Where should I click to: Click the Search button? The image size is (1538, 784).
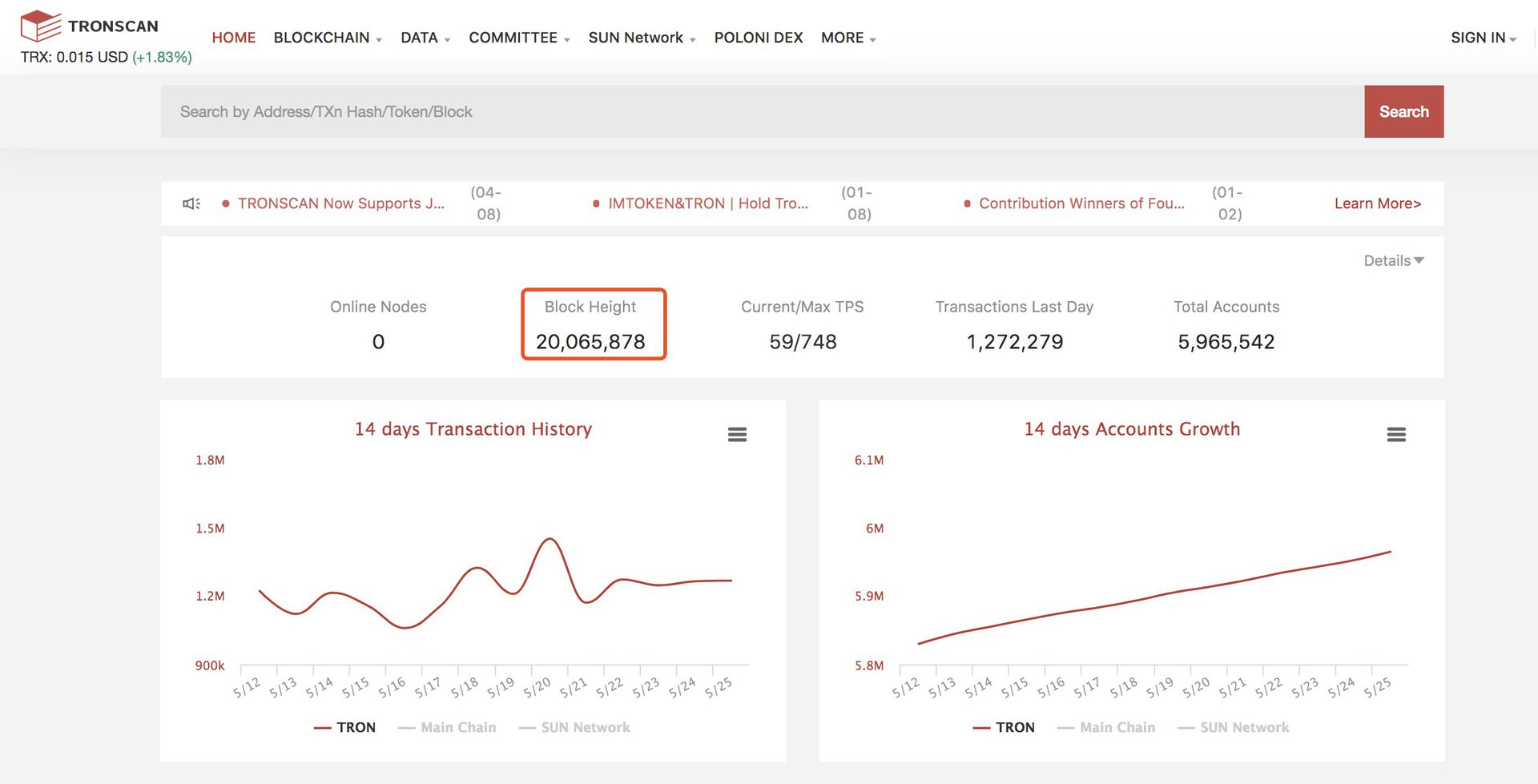tap(1404, 111)
